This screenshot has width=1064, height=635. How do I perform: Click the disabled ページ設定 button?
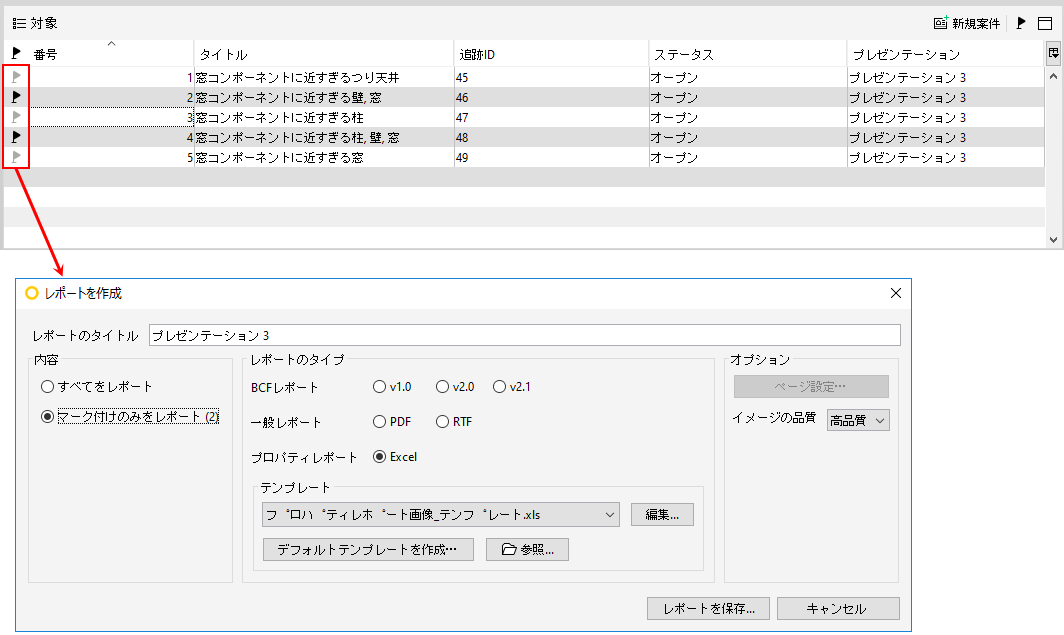pos(811,387)
